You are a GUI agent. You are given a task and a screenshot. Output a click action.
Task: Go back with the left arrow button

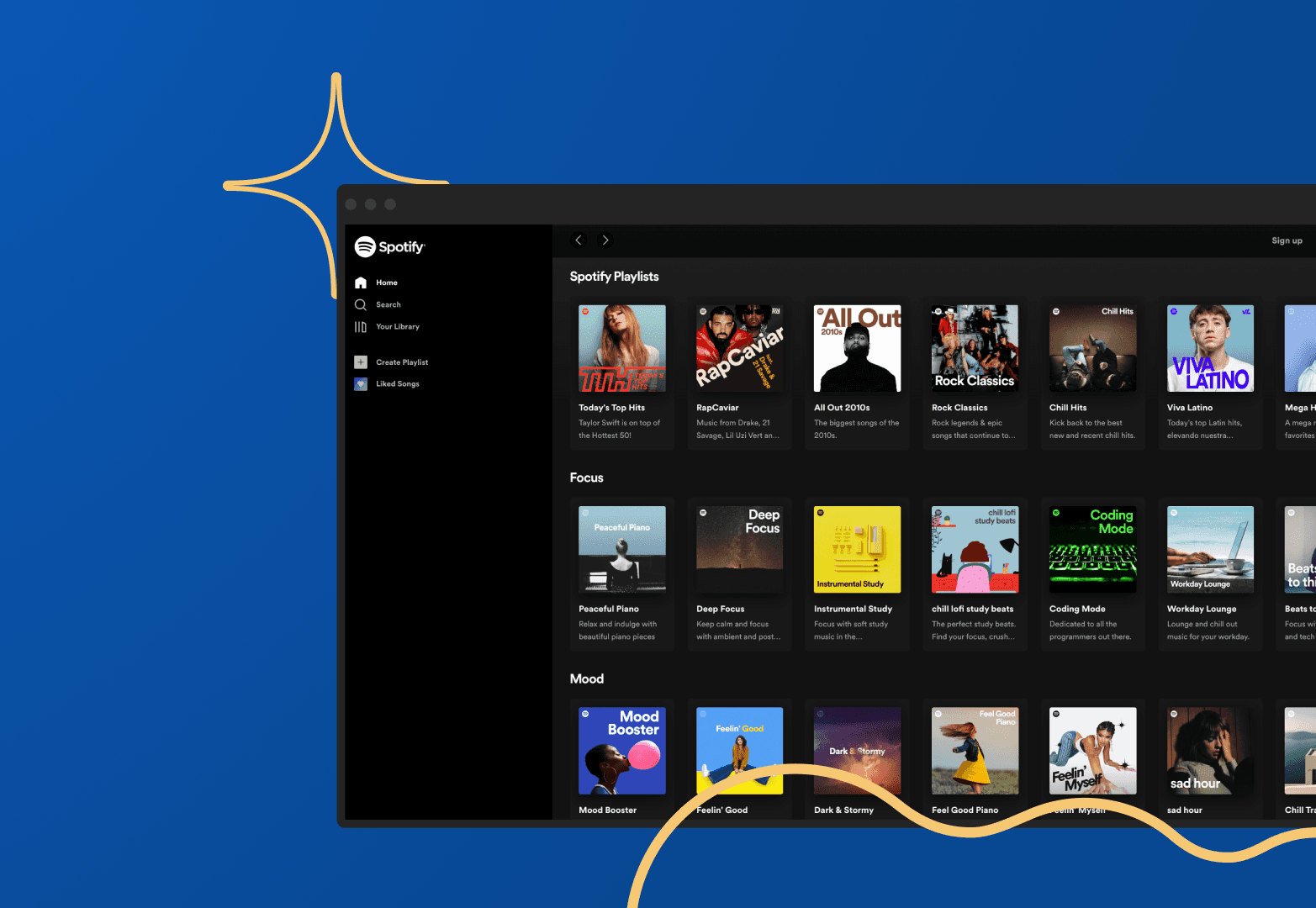579,240
